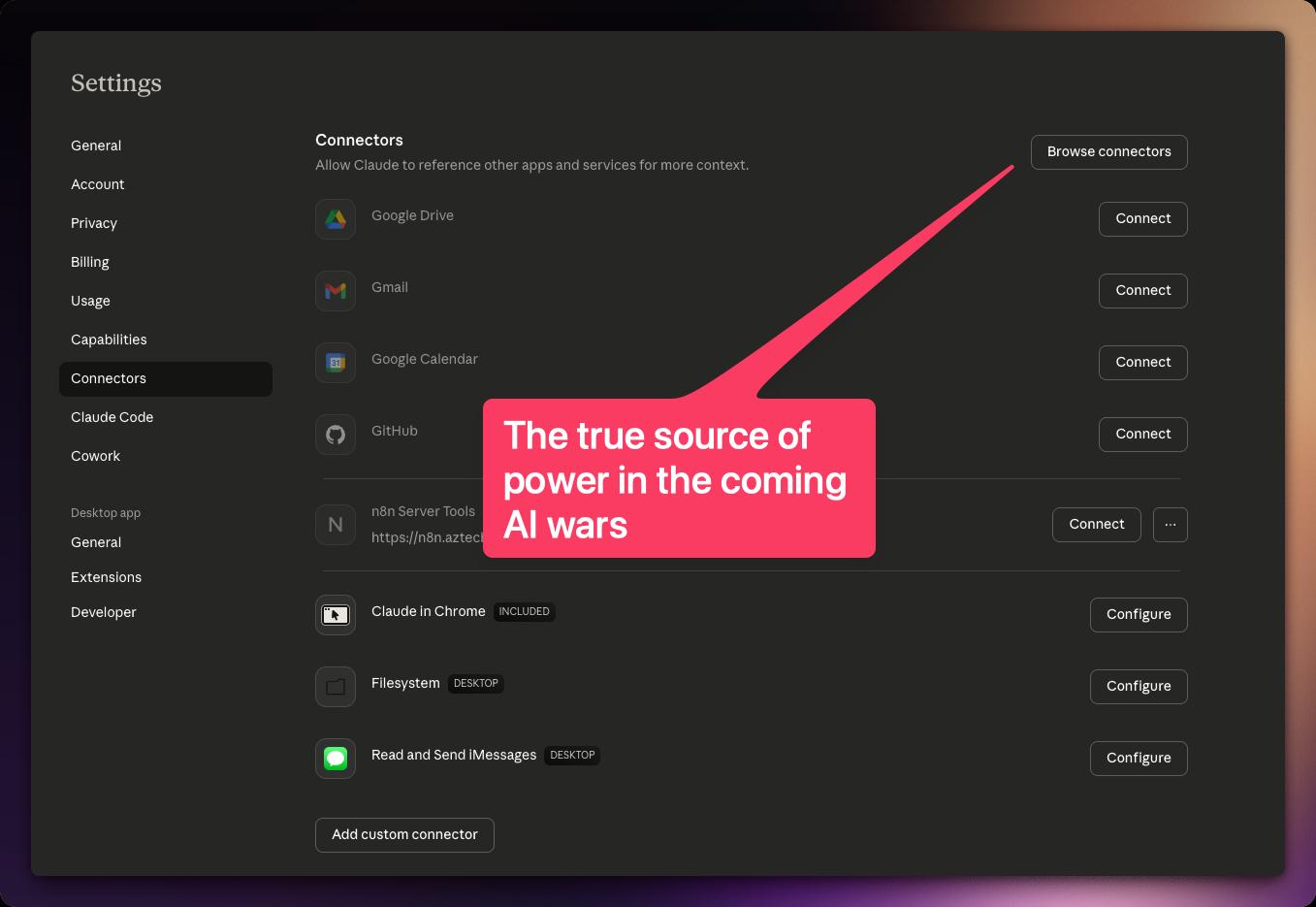Click the Gmail envelope icon
1316x907 pixels.
pos(336,291)
